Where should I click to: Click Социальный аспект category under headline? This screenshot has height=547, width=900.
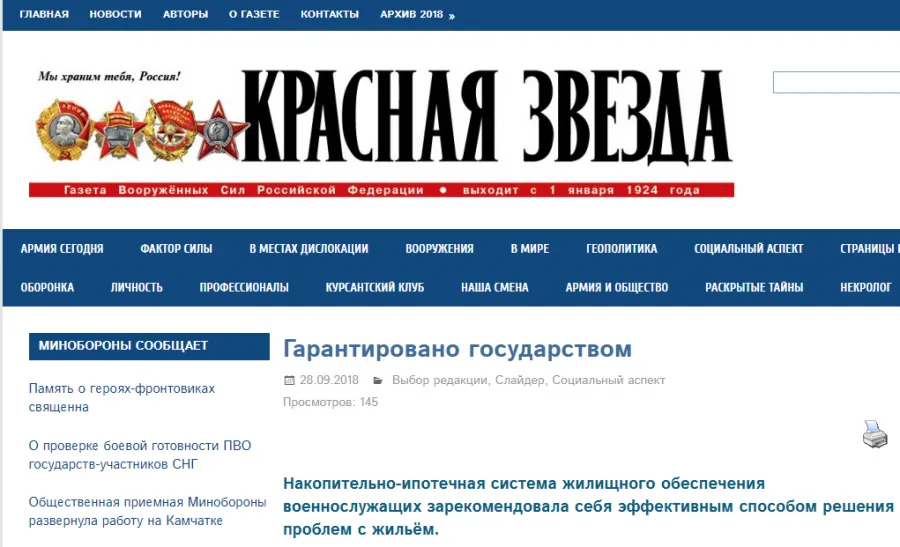(608, 380)
